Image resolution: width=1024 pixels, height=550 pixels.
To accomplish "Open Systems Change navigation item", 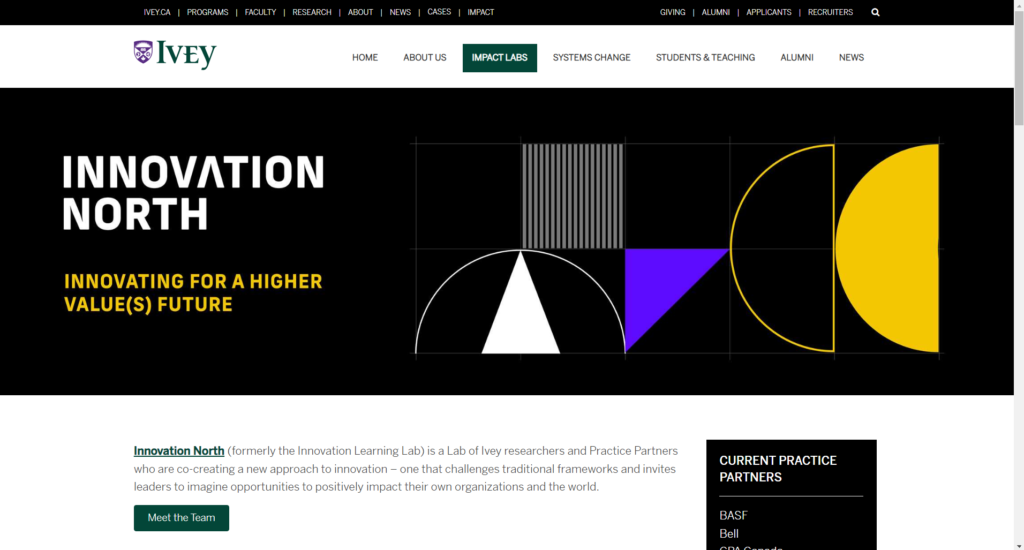I will point(592,57).
